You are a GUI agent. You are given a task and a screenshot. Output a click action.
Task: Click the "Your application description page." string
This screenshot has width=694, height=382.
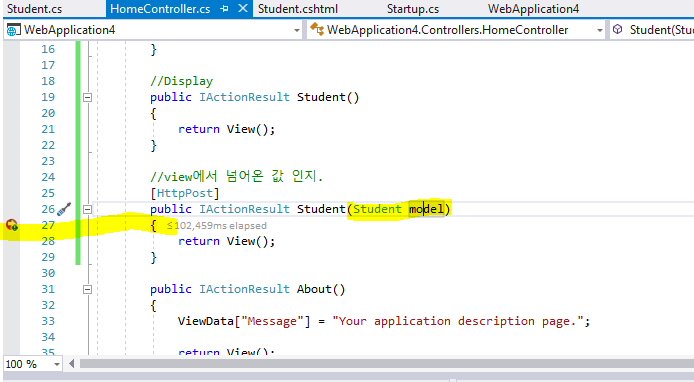(x=458, y=321)
